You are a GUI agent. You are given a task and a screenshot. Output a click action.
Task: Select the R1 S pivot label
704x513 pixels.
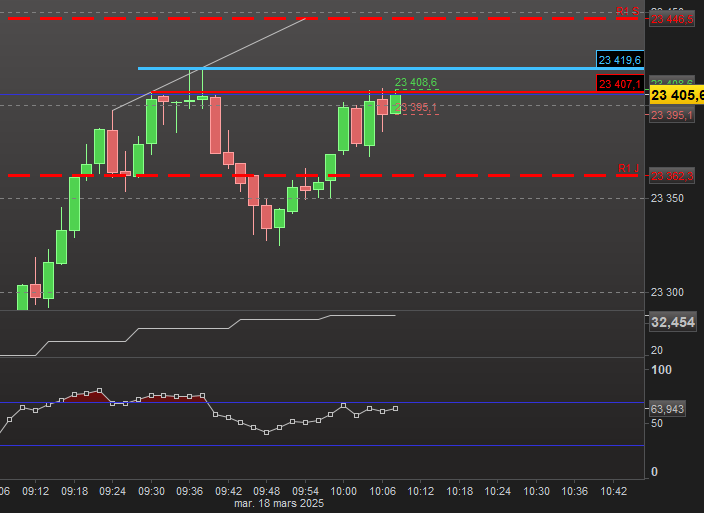(628, 11)
